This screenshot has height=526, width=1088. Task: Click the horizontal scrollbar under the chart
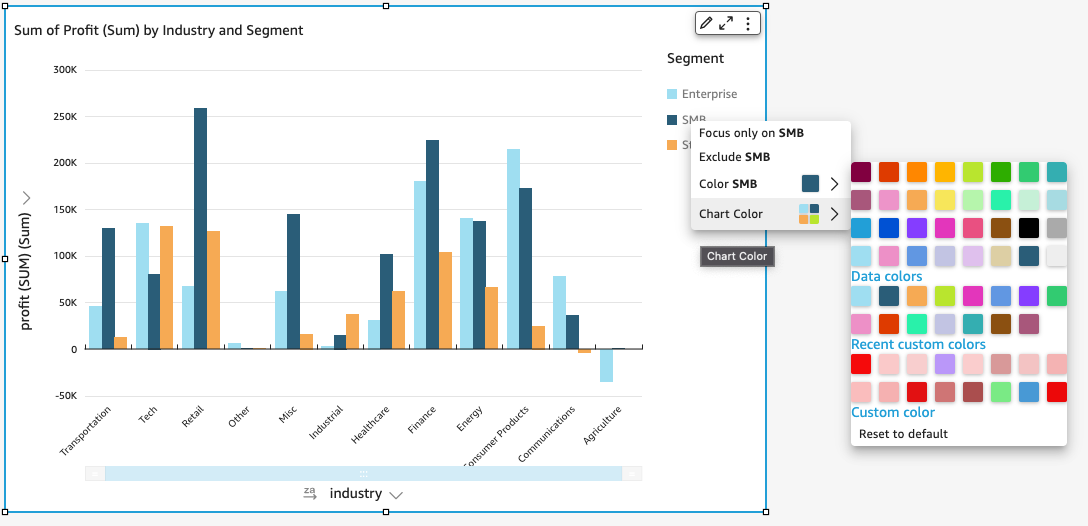click(364, 473)
